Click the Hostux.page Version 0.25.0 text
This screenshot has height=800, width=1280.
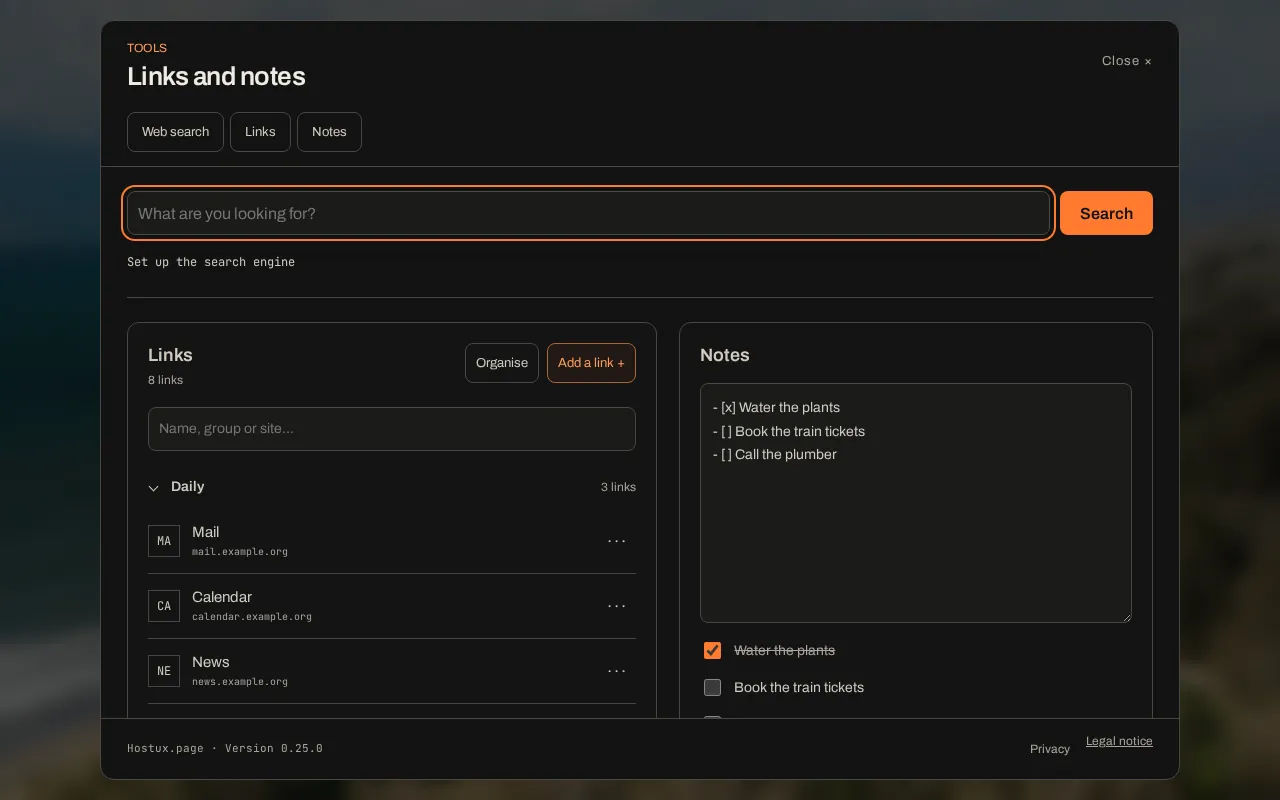tap(225, 748)
